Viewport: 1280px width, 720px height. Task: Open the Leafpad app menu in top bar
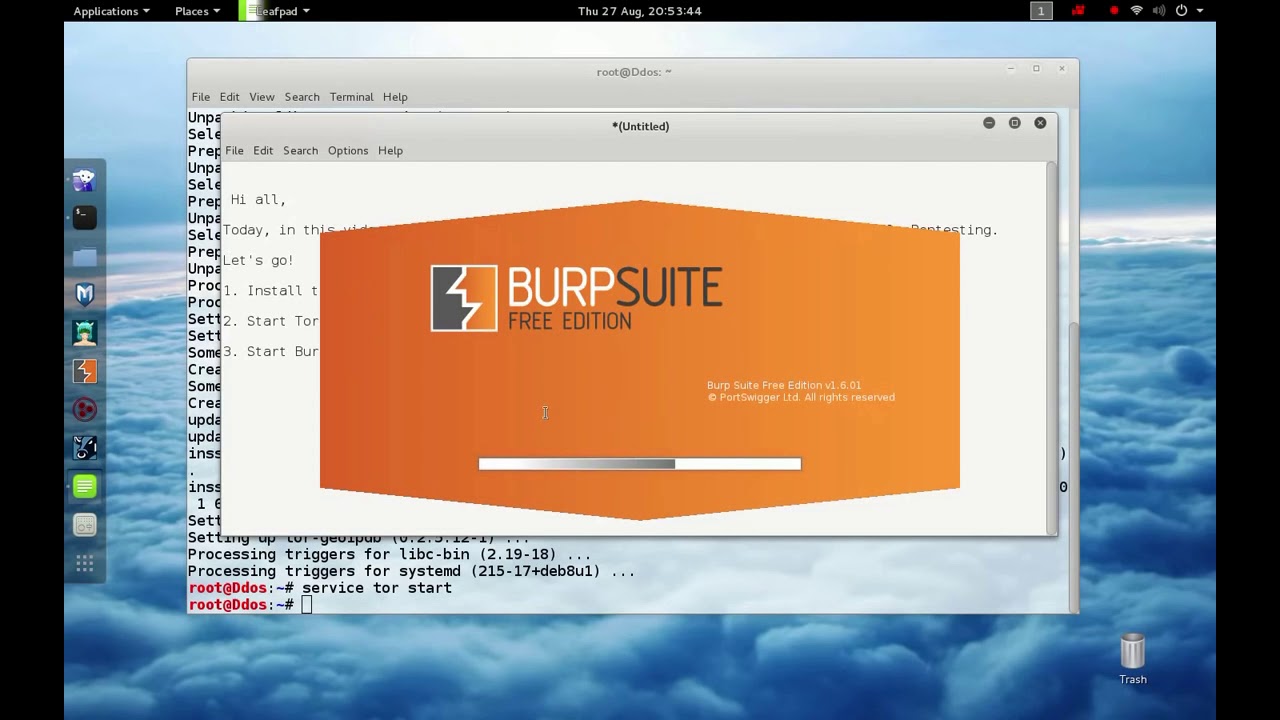277,11
